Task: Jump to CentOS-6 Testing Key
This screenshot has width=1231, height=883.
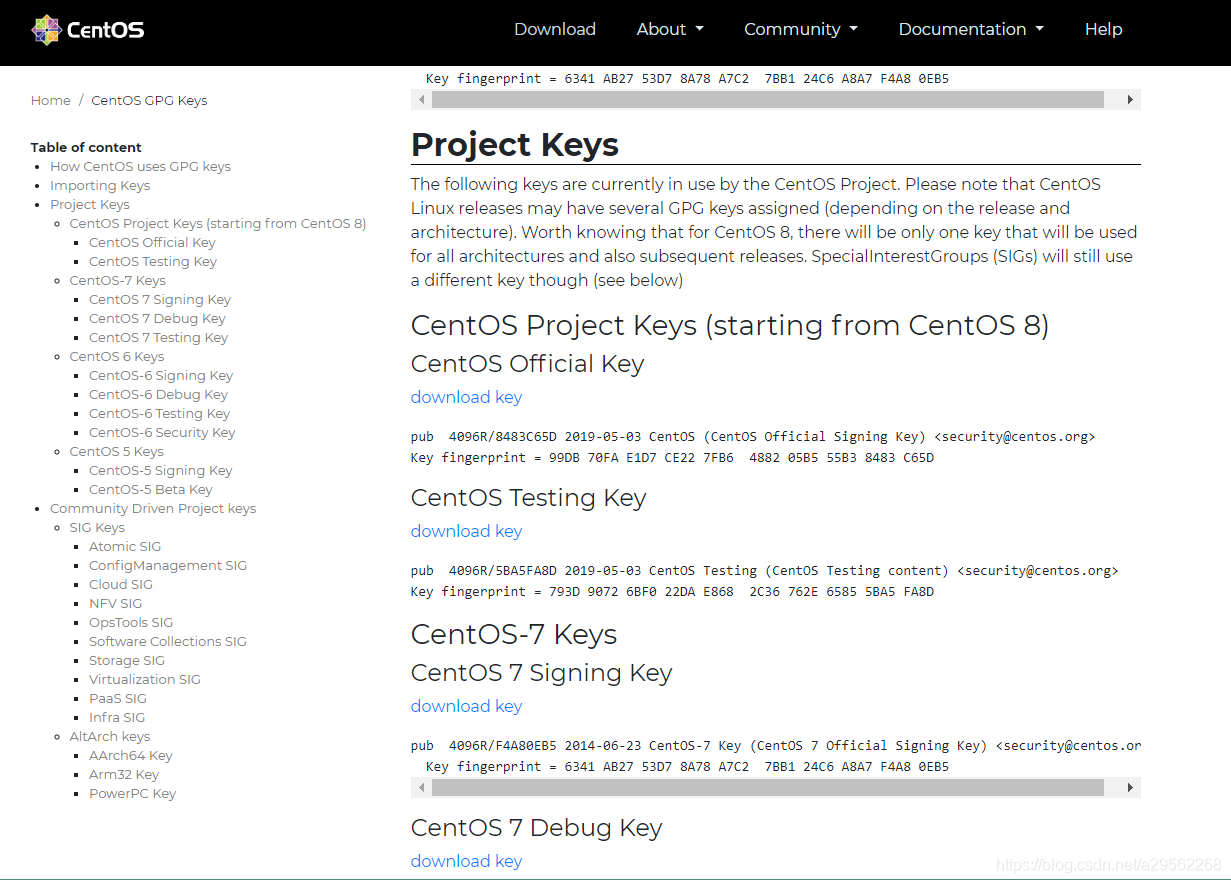Action: 159,414
